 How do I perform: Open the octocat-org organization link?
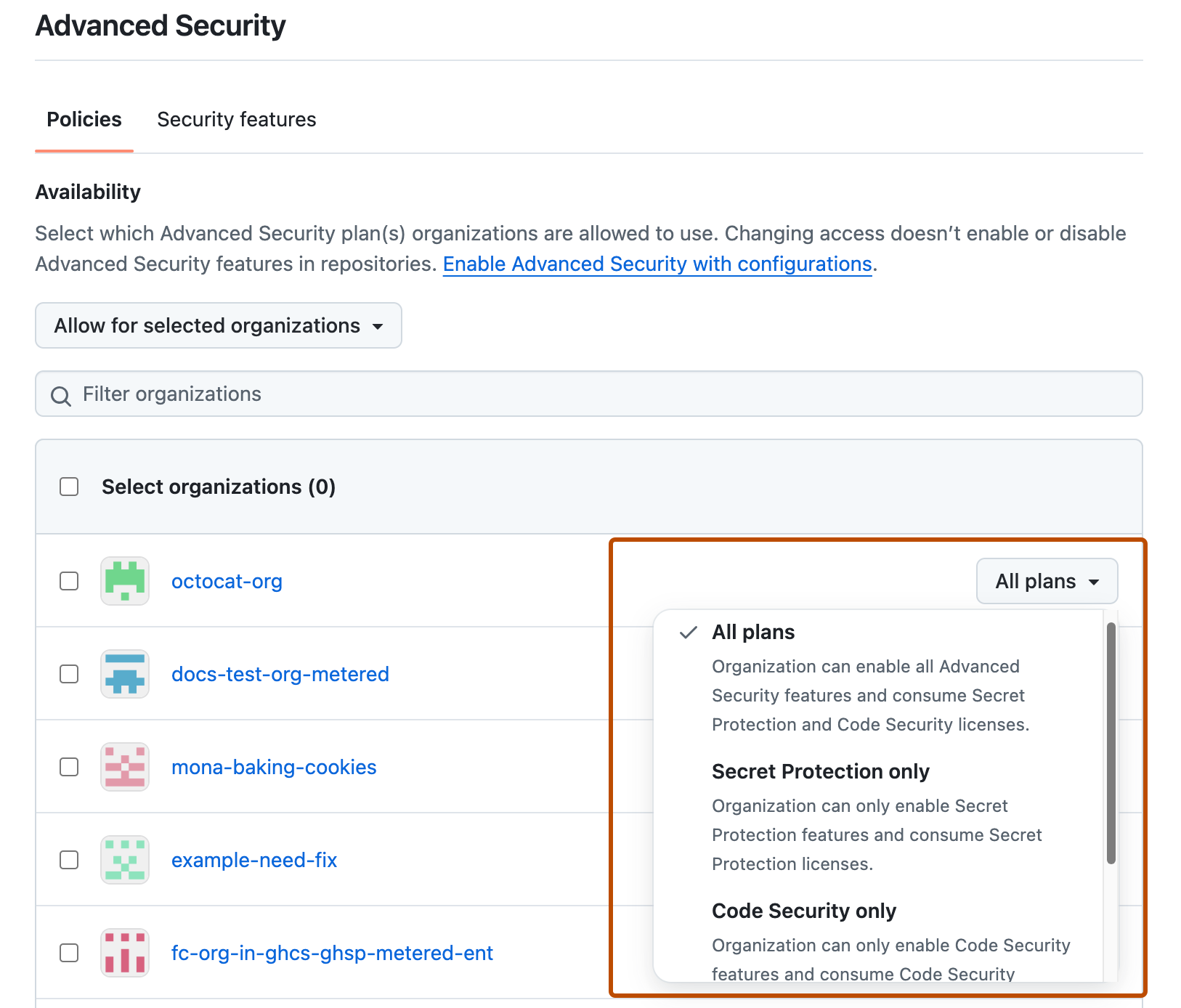[x=227, y=581]
